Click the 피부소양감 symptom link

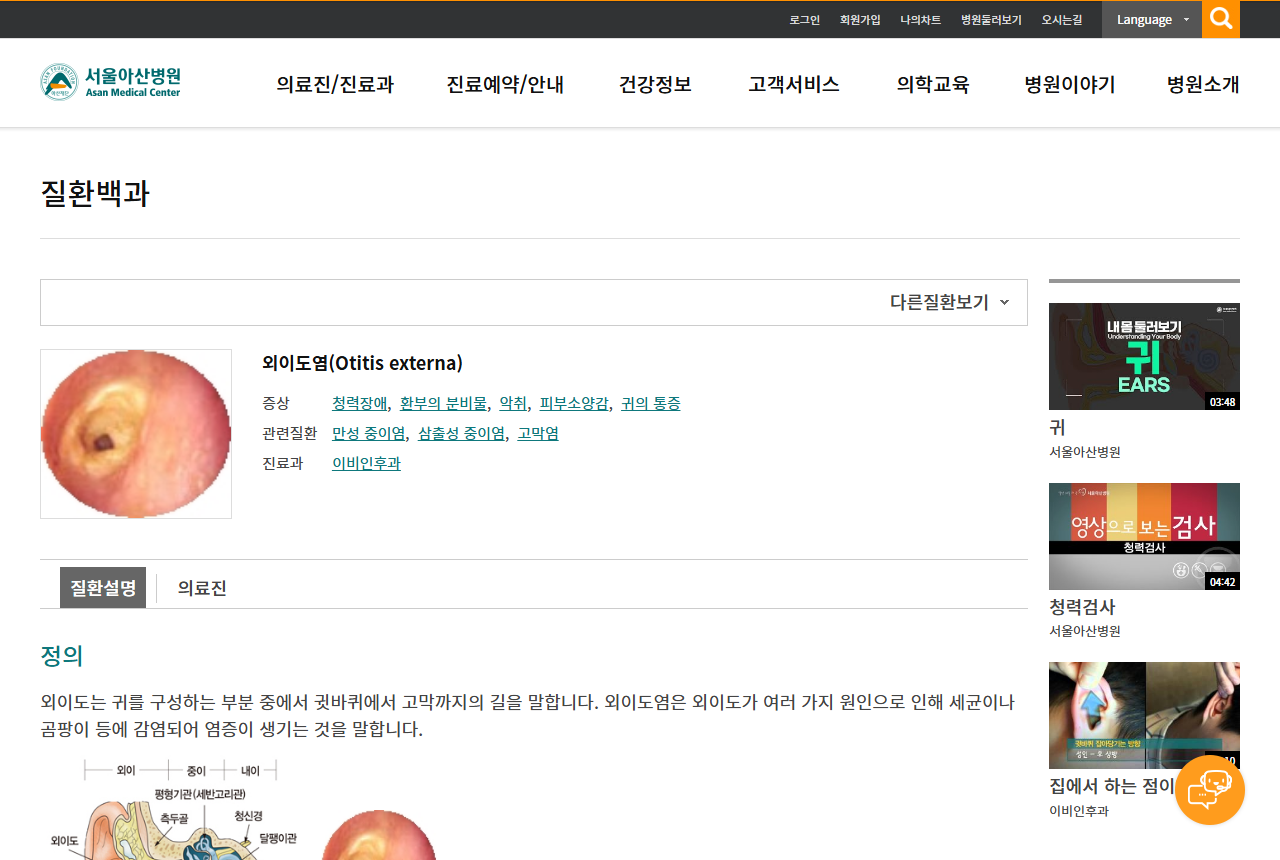[x=574, y=403]
